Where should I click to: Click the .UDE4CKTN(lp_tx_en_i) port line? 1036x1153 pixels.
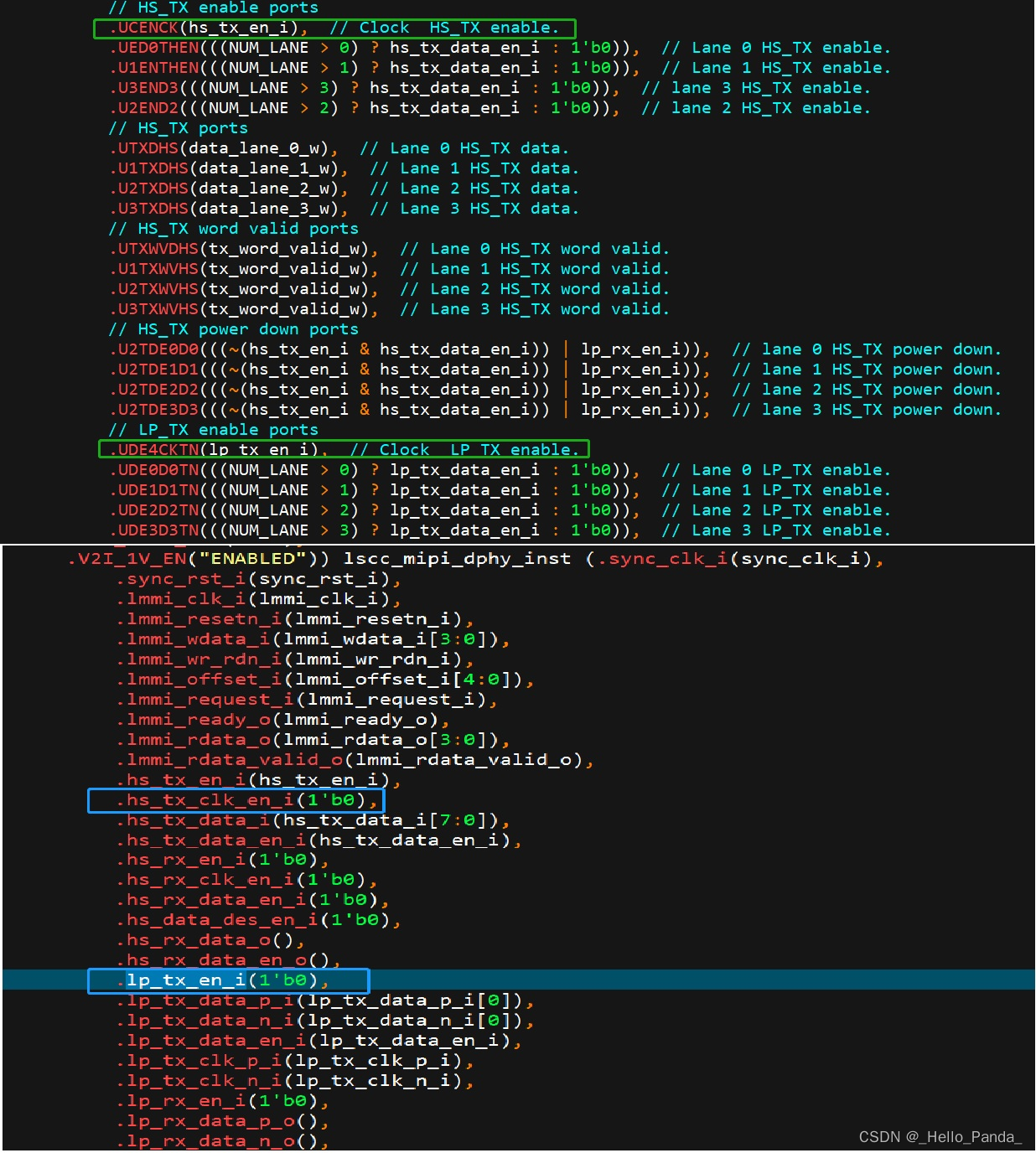[x=344, y=450]
